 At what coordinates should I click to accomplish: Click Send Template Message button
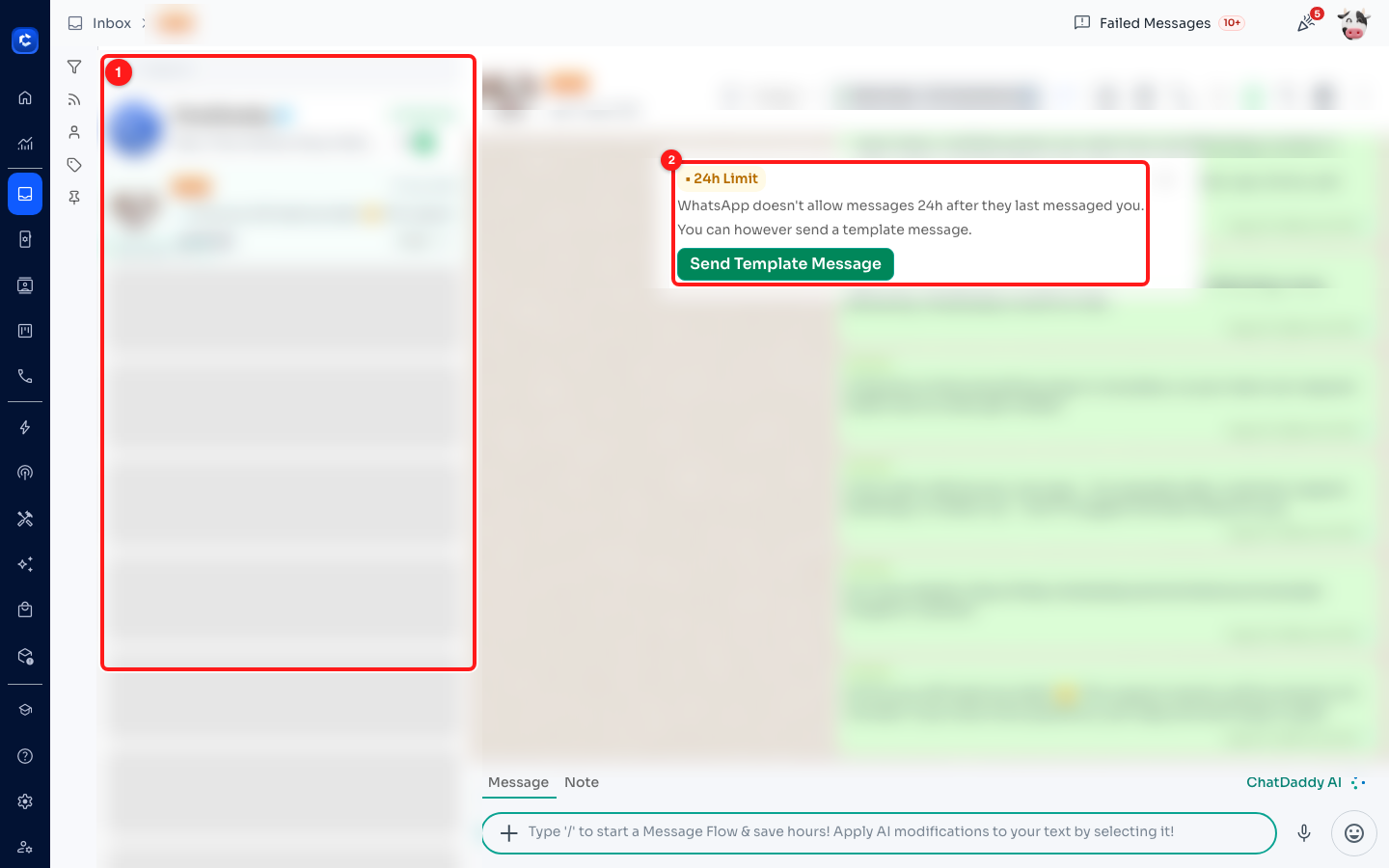point(785,264)
